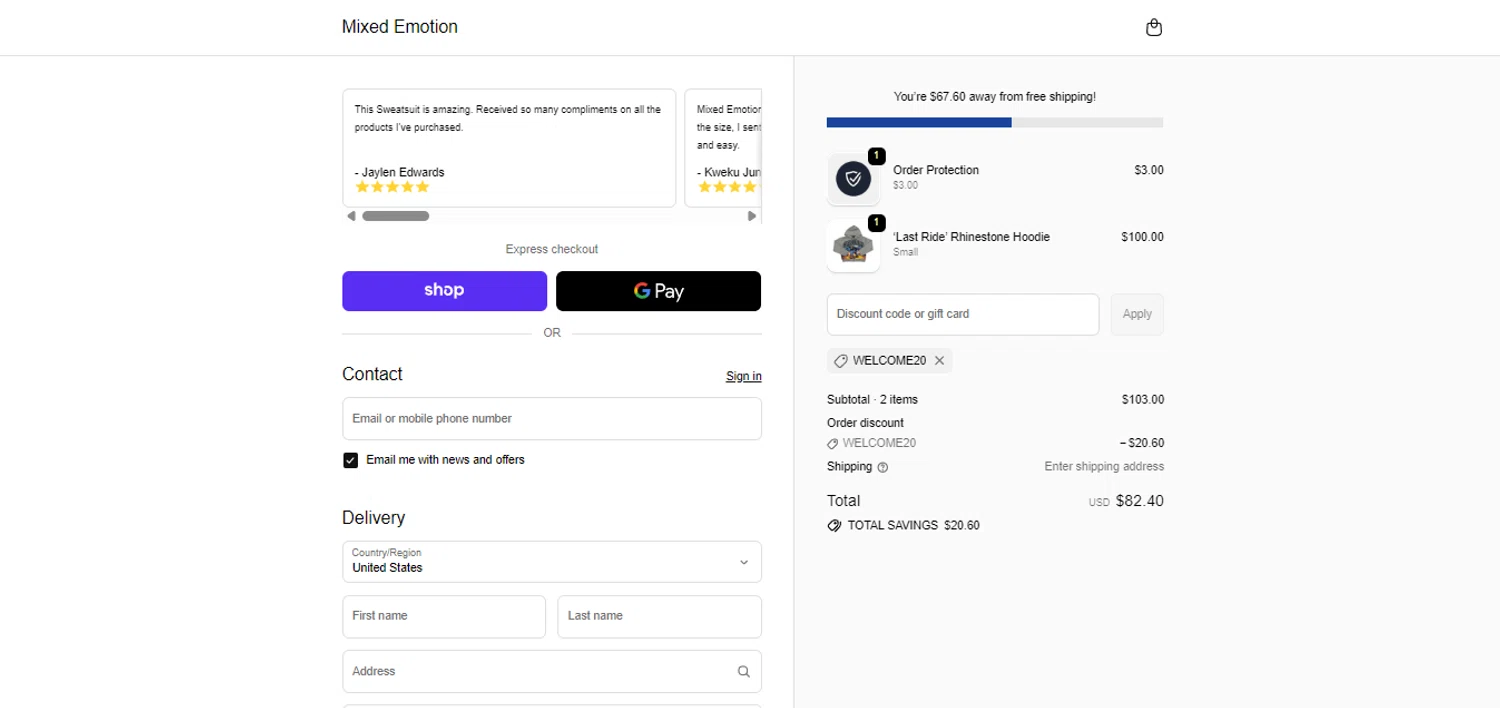This screenshot has height=708, width=1500.
Task: Click the Last name field
Action: tap(659, 617)
